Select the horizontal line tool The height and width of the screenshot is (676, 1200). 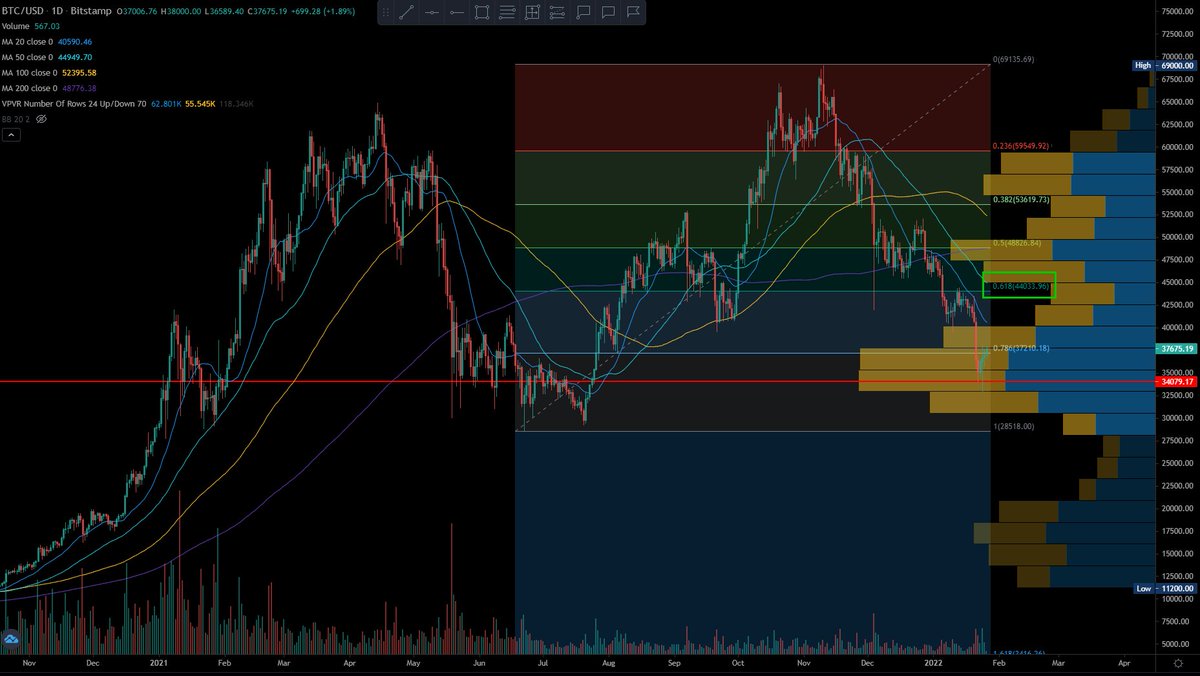[x=431, y=13]
